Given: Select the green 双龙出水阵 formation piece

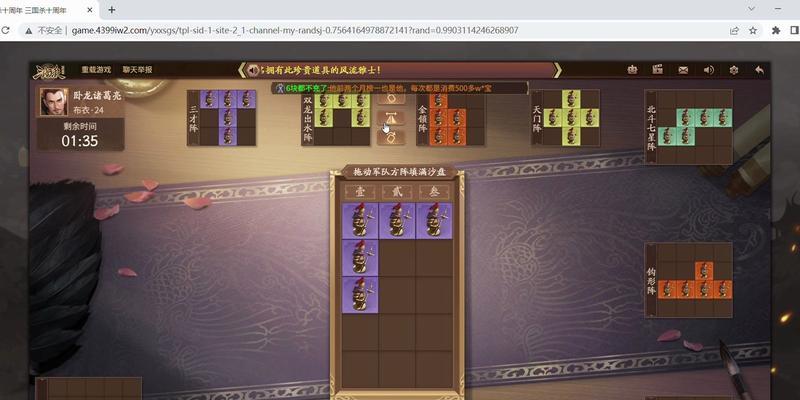Looking at the screenshot, I should click(336, 118).
